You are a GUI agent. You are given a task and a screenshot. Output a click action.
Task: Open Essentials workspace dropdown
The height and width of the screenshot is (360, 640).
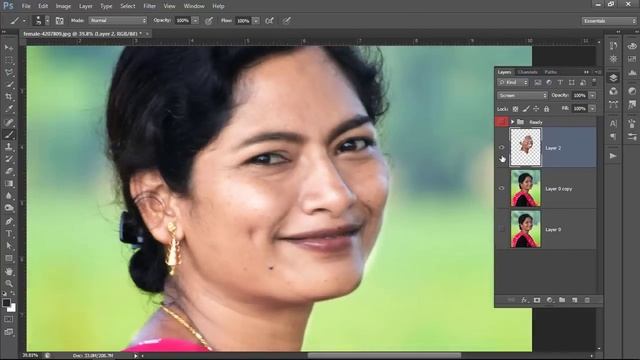(609, 21)
